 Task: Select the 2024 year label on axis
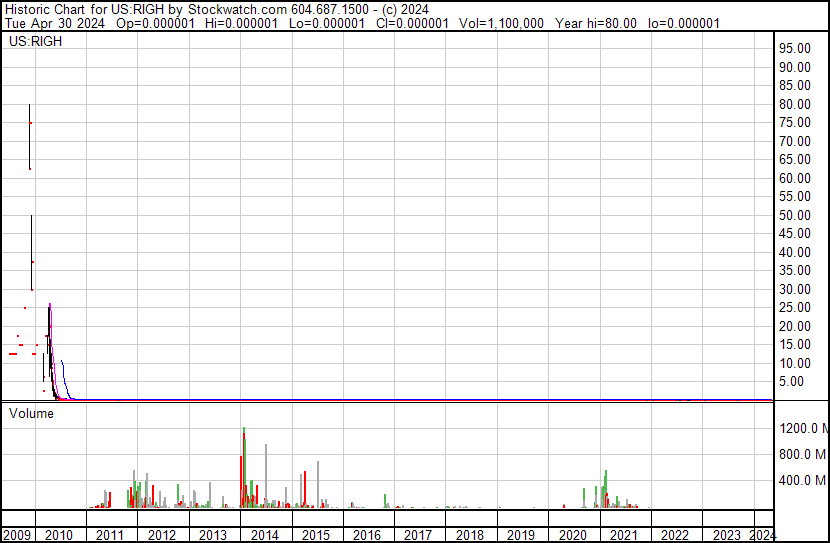(763, 535)
